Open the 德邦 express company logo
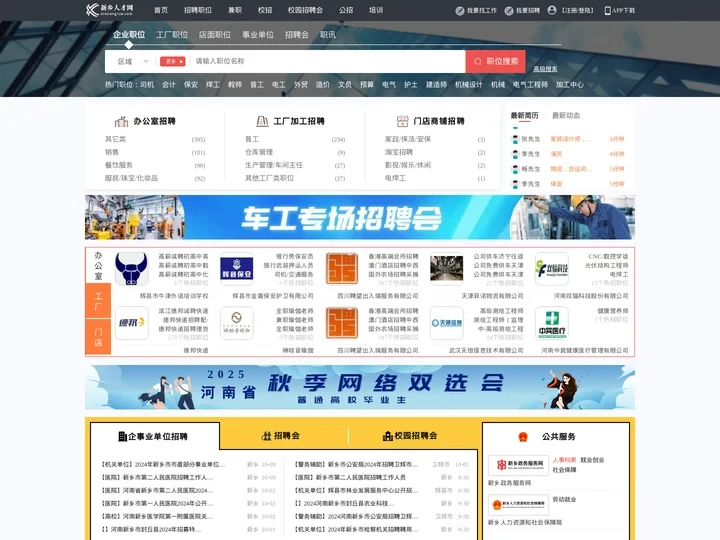 [x=131, y=323]
